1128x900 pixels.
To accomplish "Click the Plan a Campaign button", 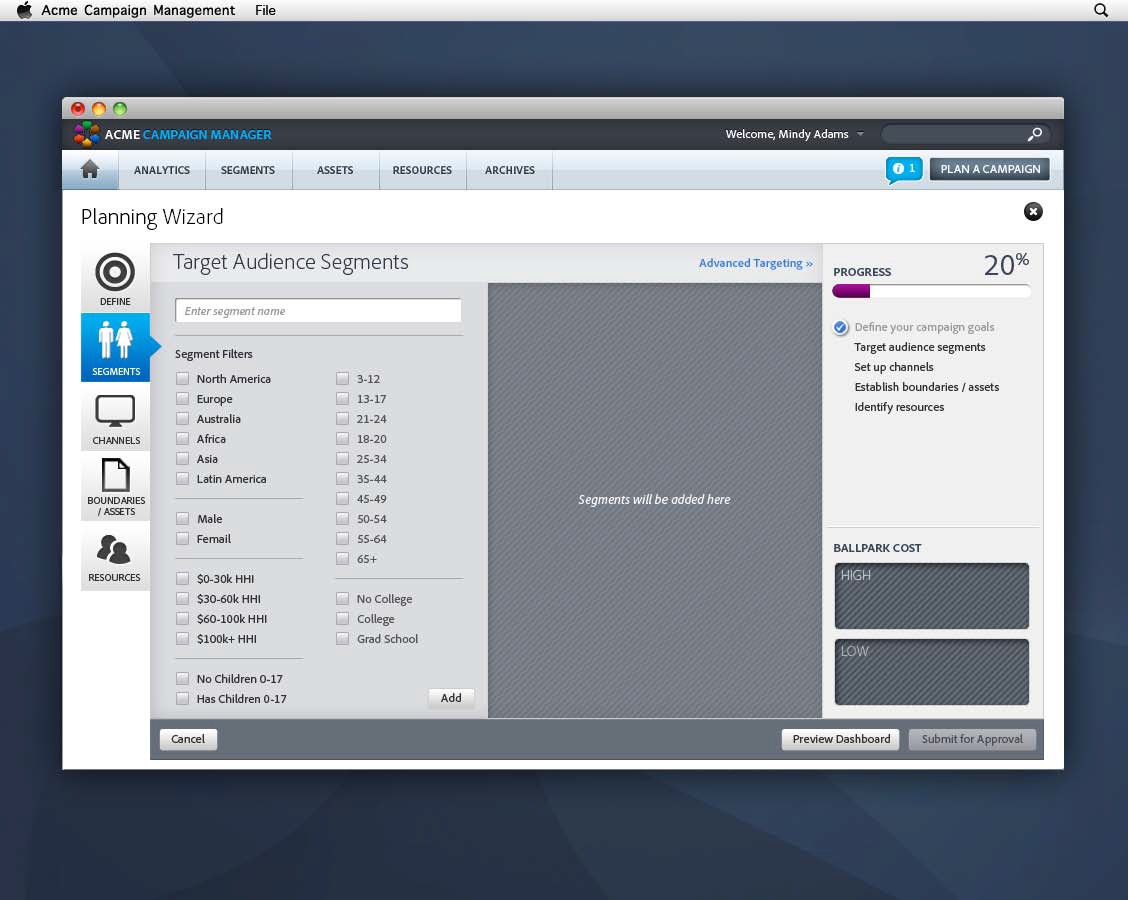I will 990,169.
